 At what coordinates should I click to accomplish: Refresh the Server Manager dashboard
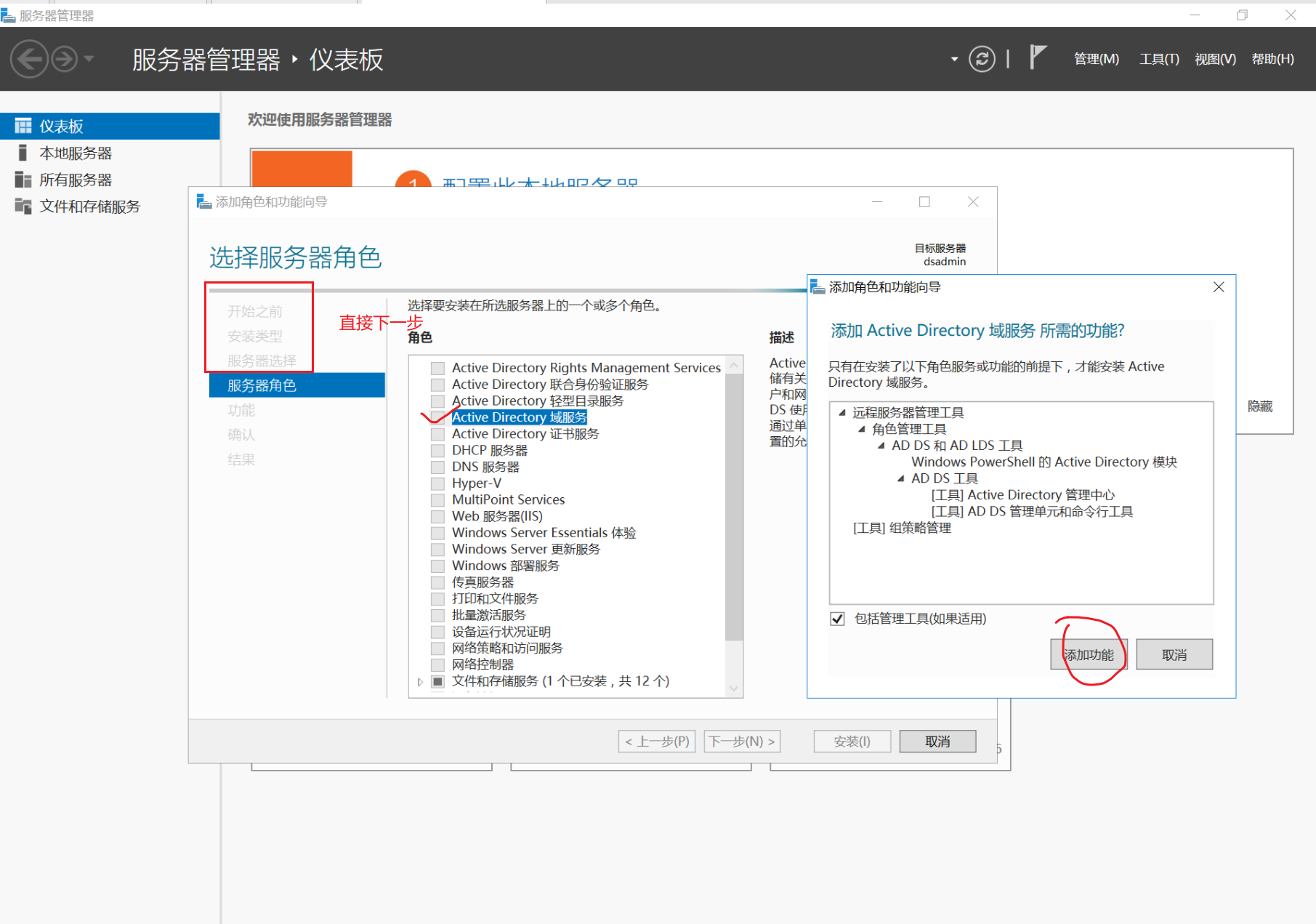click(x=982, y=59)
